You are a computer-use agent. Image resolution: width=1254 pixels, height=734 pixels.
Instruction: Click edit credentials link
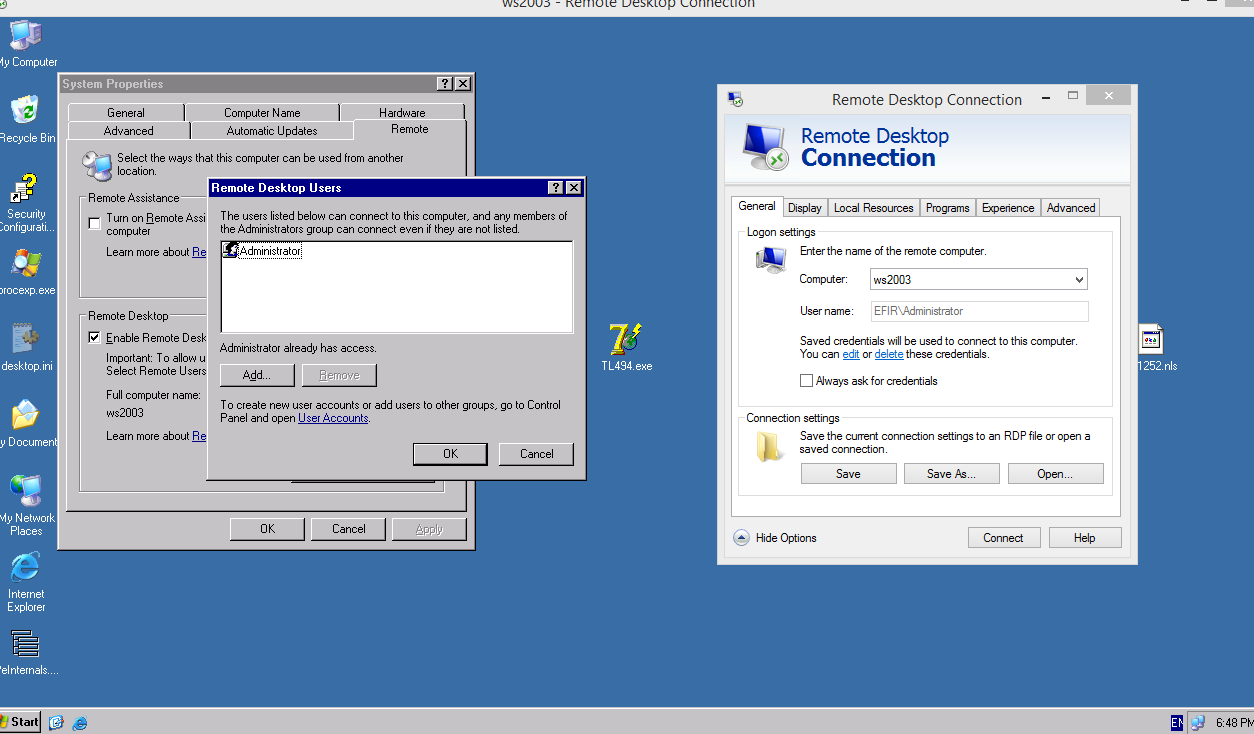[x=851, y=354]
